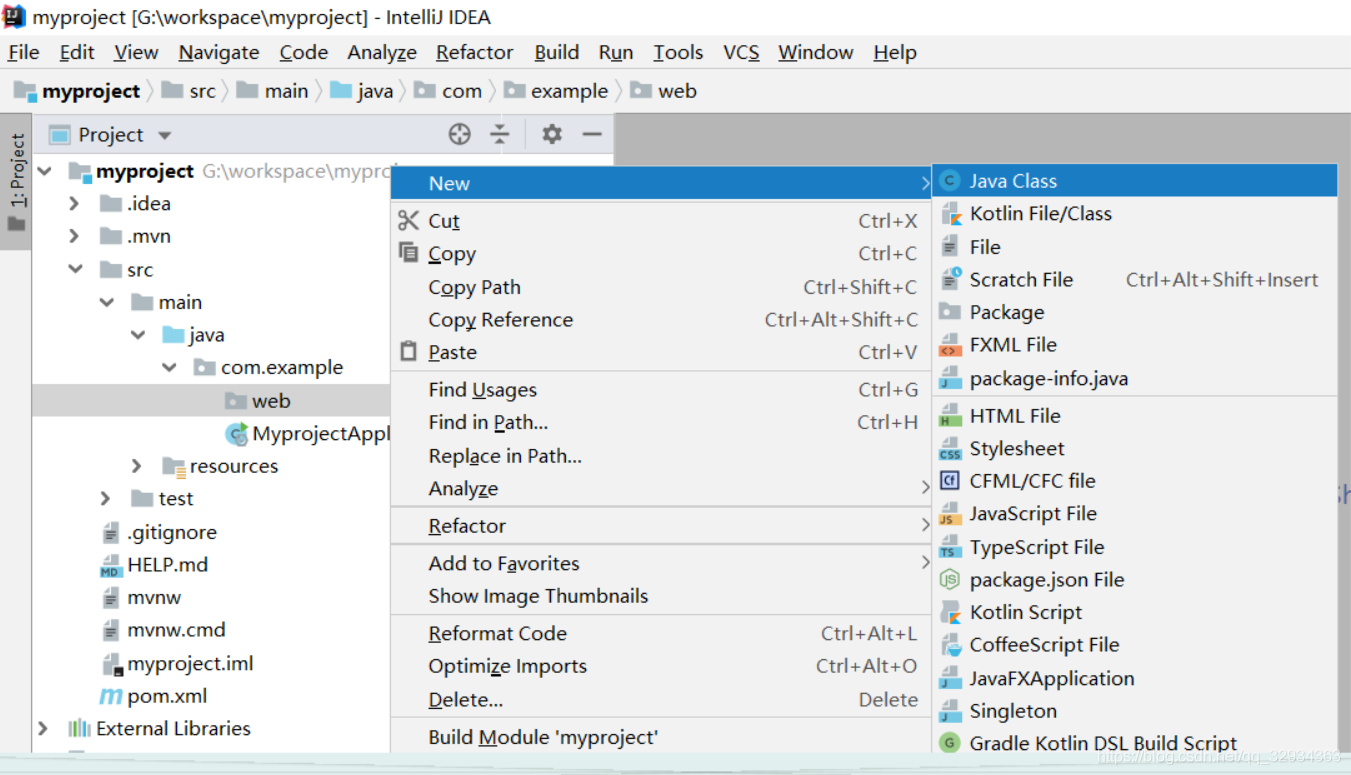Screen dimensions: 1351x775
Task: Collapse the myproject root node
Action: pos(44,172)
